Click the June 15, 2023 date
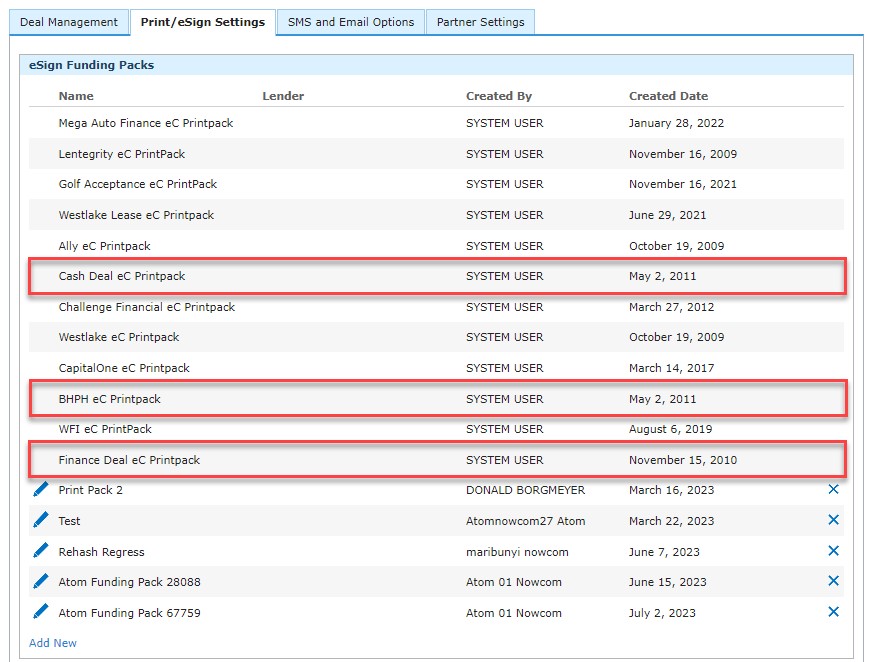This screenshot has width=874, height=662. (x=667, y=582)
